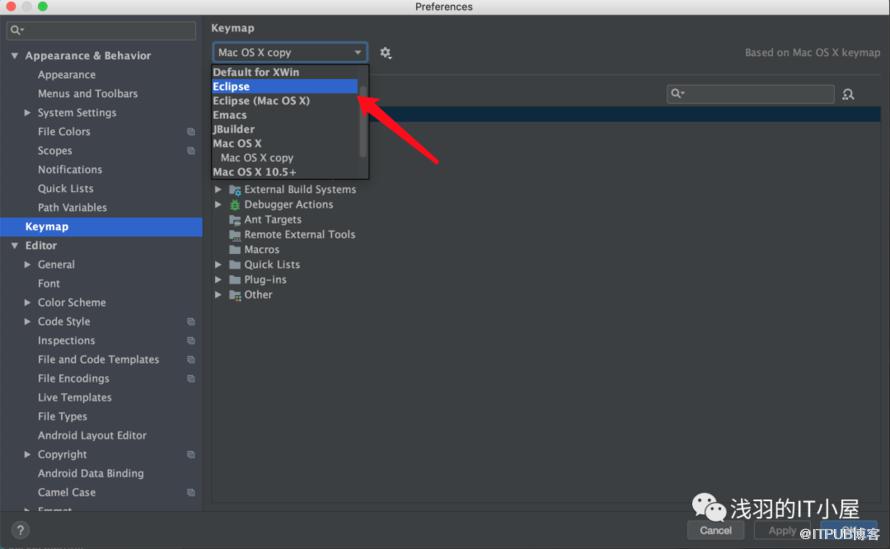
Task: Choose Mac OS X copy in dropdown list
Action: pos(286,157)
